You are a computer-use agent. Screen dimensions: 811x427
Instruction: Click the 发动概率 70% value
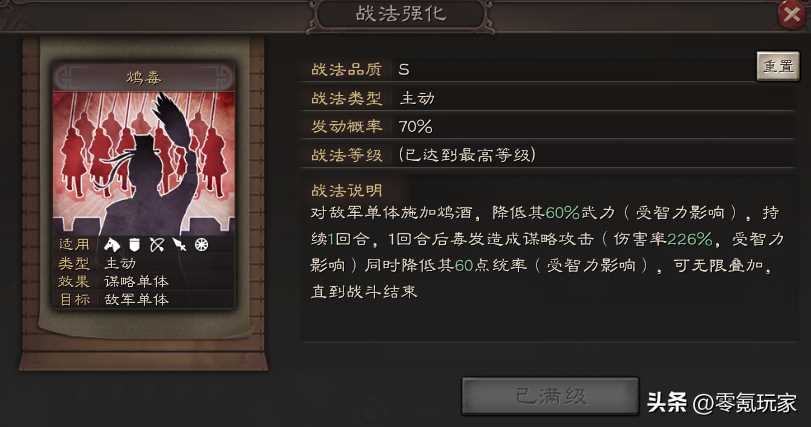click(415, 126)
